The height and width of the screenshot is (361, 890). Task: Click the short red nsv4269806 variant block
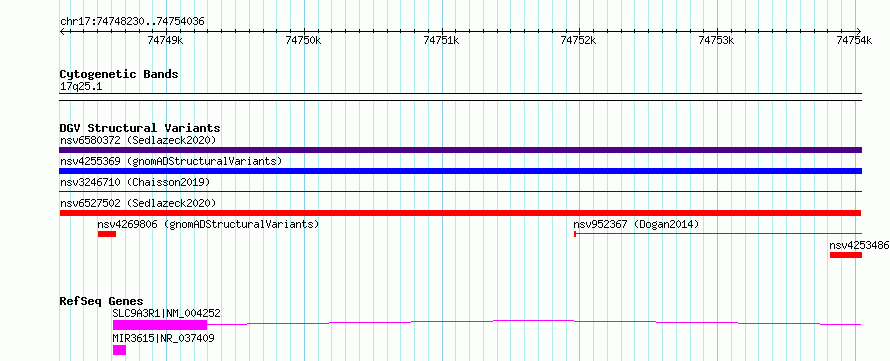coord(107,234)
